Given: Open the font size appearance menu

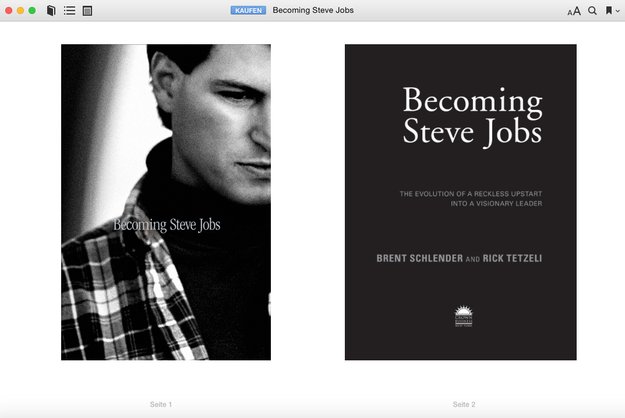Looking at the screenshot, I should click(x=574, y=11).
